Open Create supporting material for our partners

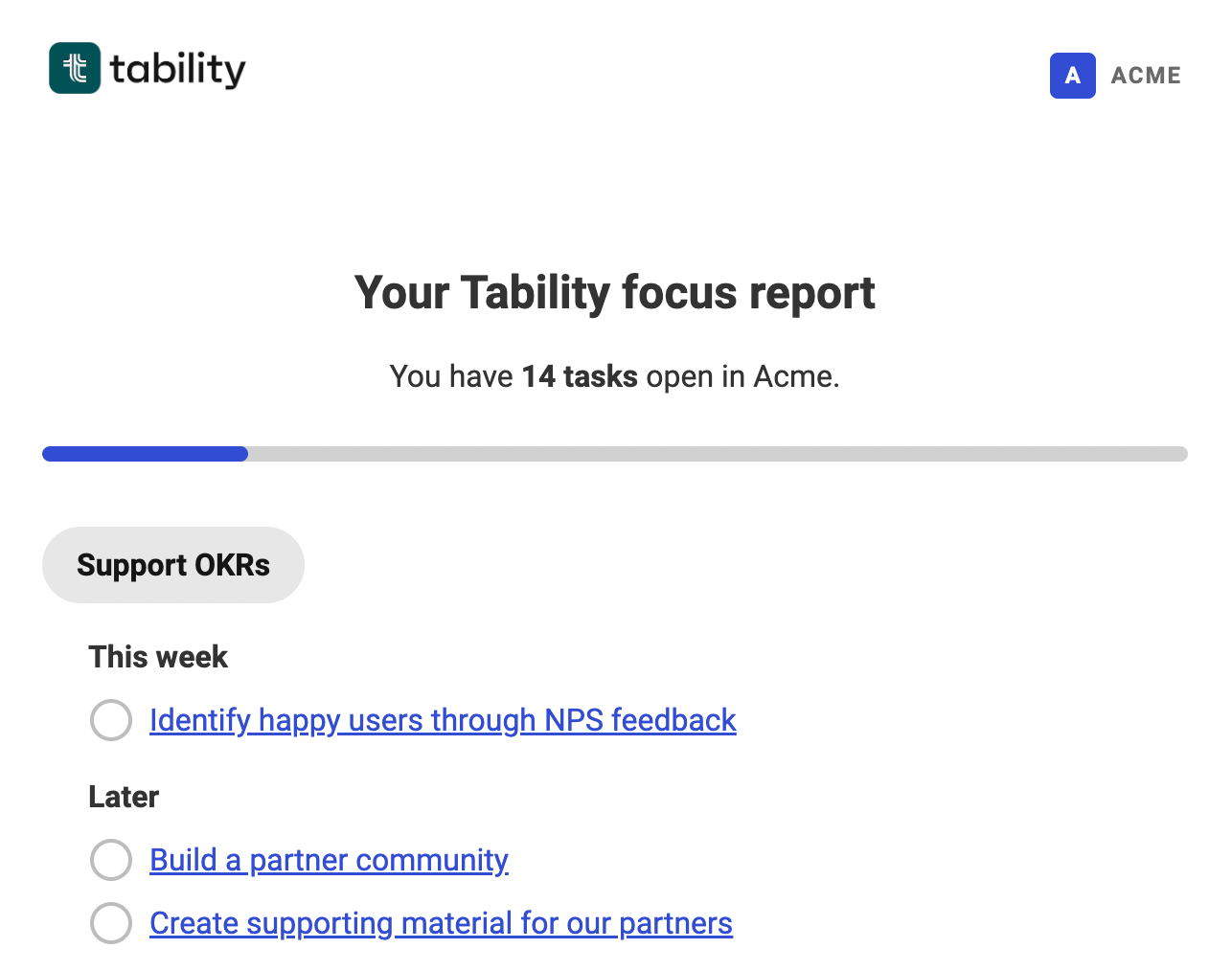click(x=441, y=923)
